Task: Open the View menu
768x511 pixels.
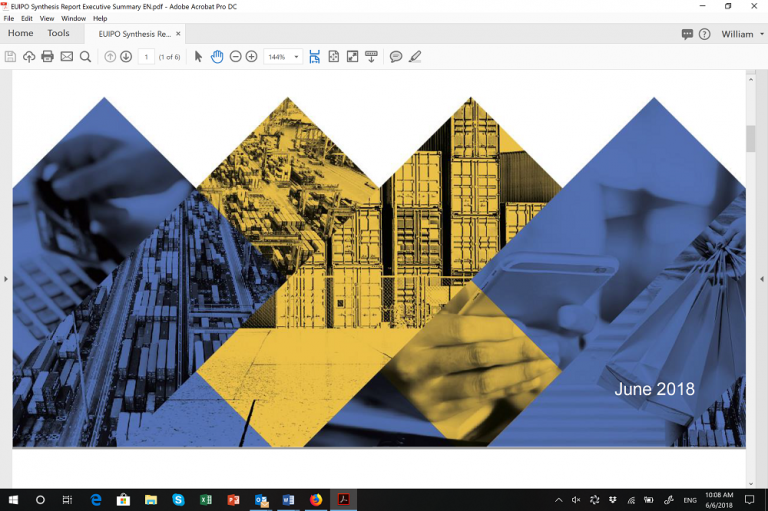Action: click(47, 18)
